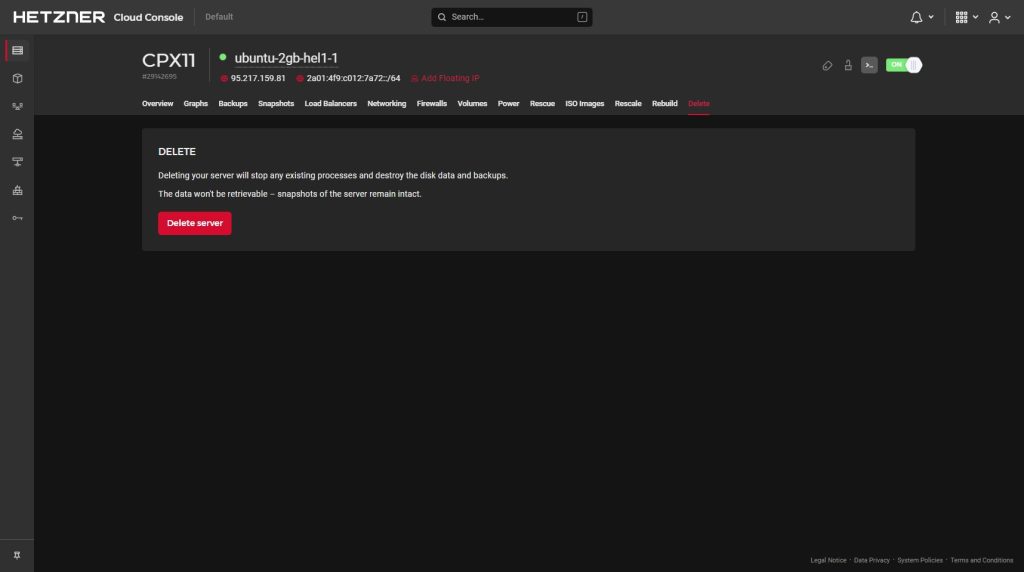Click the Add Floating IP link
The height and width of the screenshot is (572, 1024).
449,78
